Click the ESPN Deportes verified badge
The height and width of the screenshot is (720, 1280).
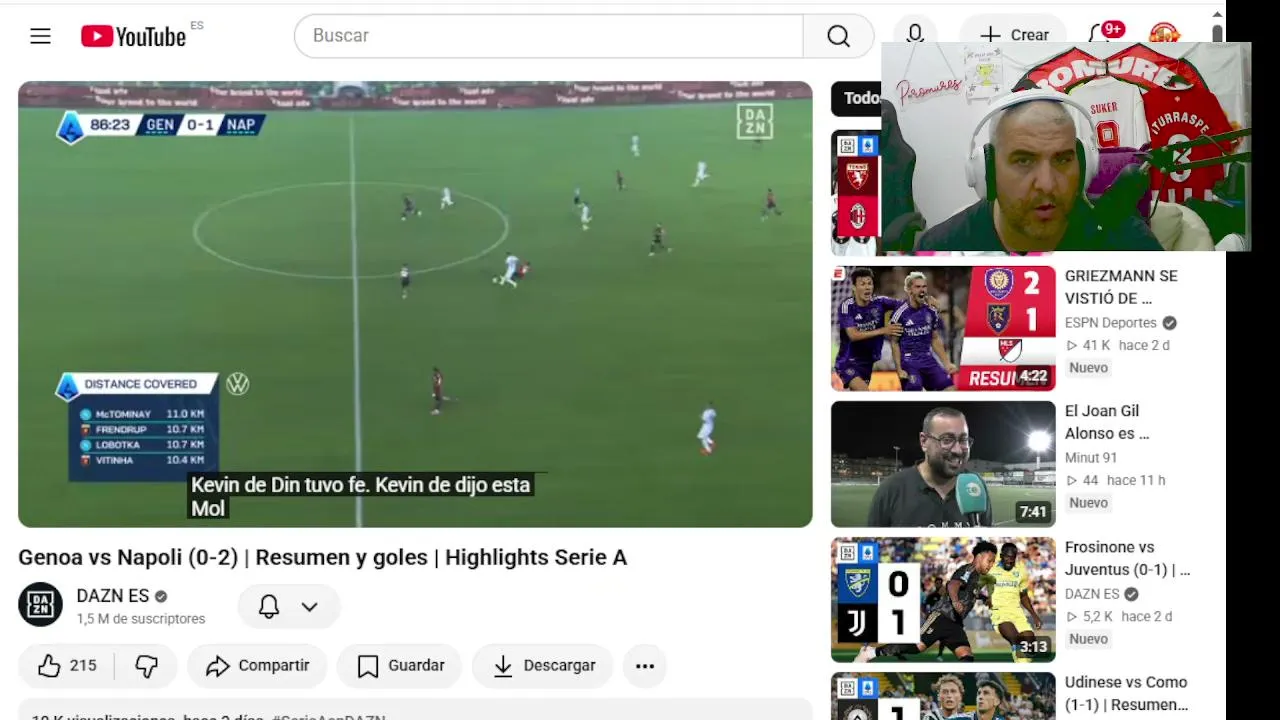pyautogui.click(x=1169, y=323)
